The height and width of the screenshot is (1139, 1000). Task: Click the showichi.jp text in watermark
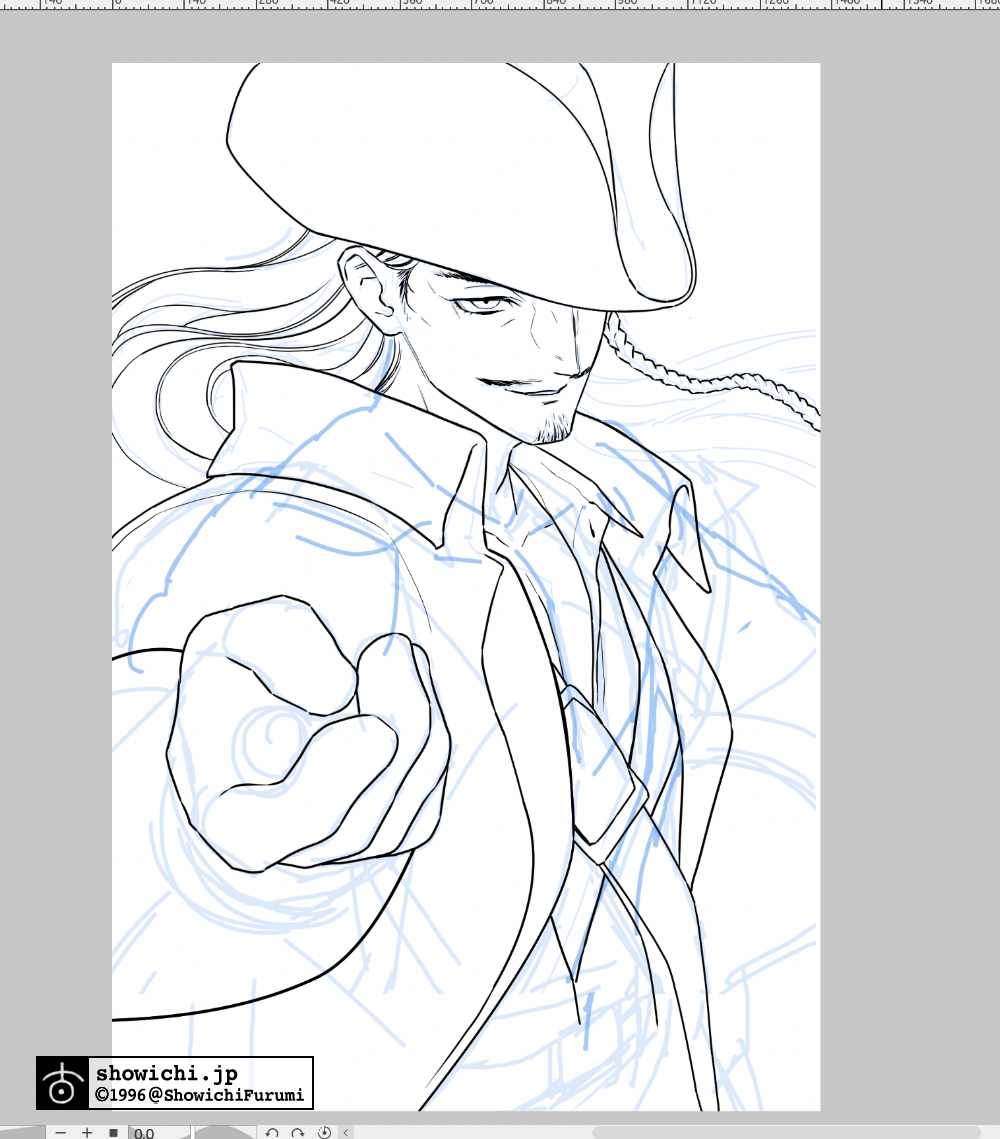point(166,1074)
